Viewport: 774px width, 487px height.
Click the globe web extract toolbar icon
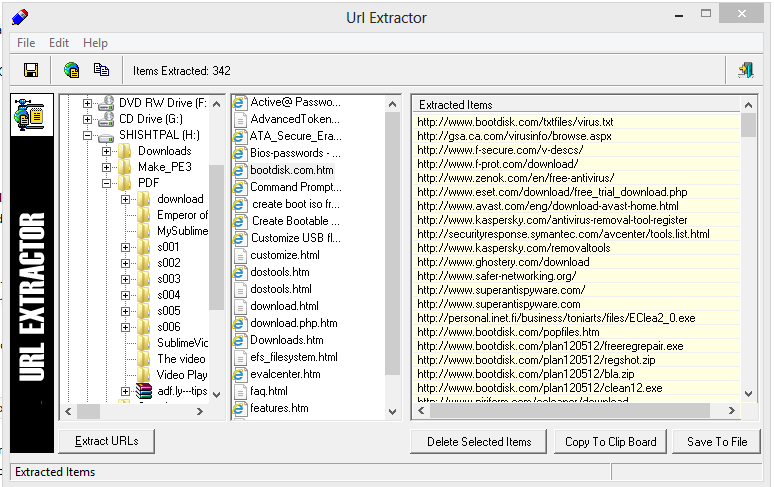pyautogui.click(x=72, y=70)
